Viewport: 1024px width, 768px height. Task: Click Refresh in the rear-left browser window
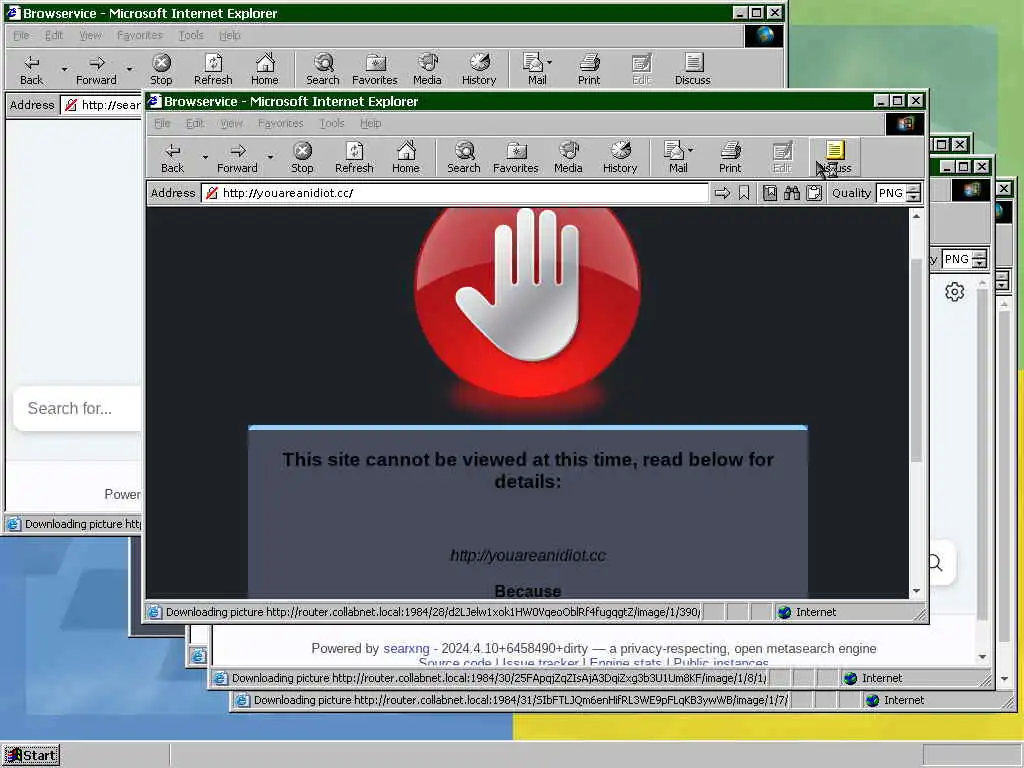(x=213, y=70)
